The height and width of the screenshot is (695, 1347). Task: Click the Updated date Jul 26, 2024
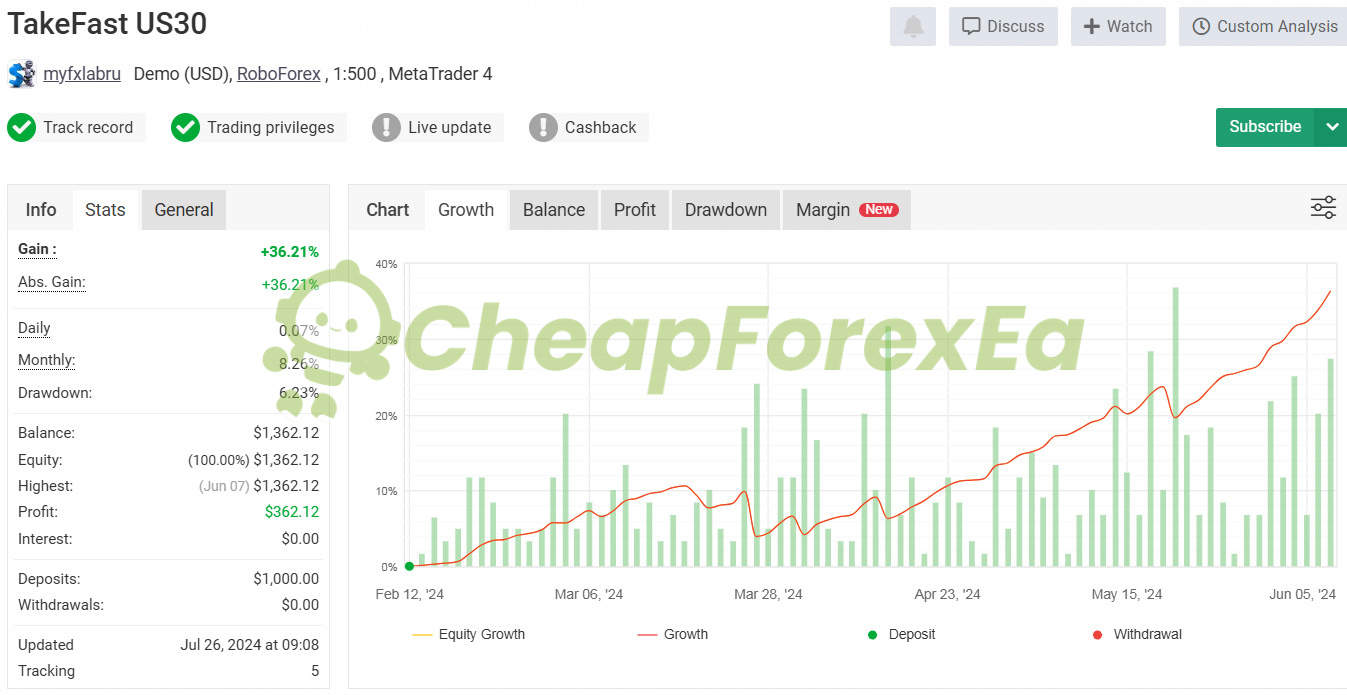(250, 645)
